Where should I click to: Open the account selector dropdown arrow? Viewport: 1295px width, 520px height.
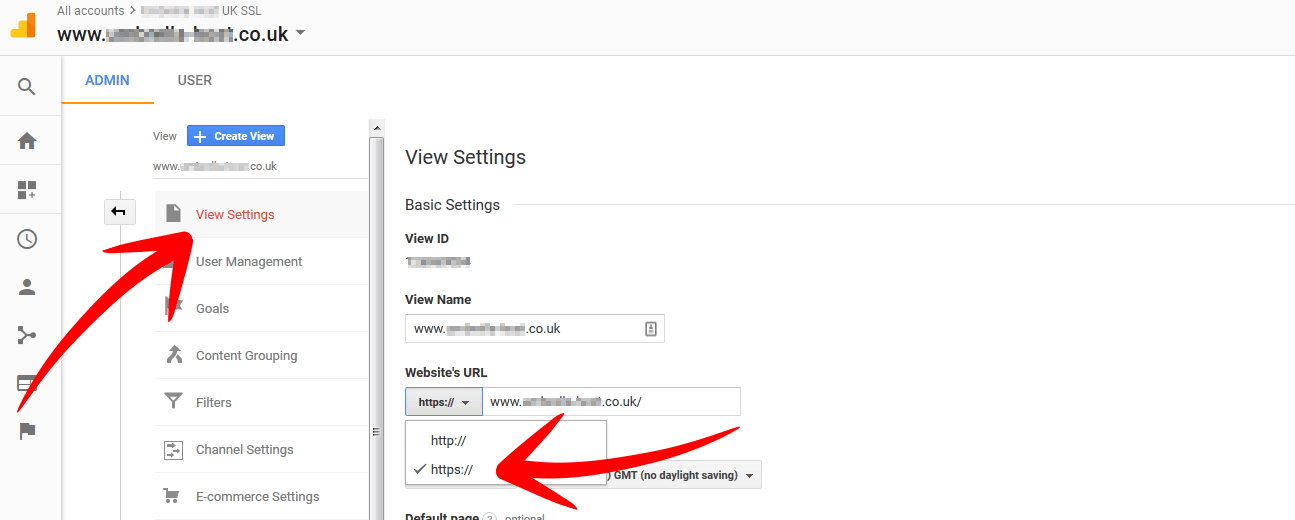[x=300, y=33]
